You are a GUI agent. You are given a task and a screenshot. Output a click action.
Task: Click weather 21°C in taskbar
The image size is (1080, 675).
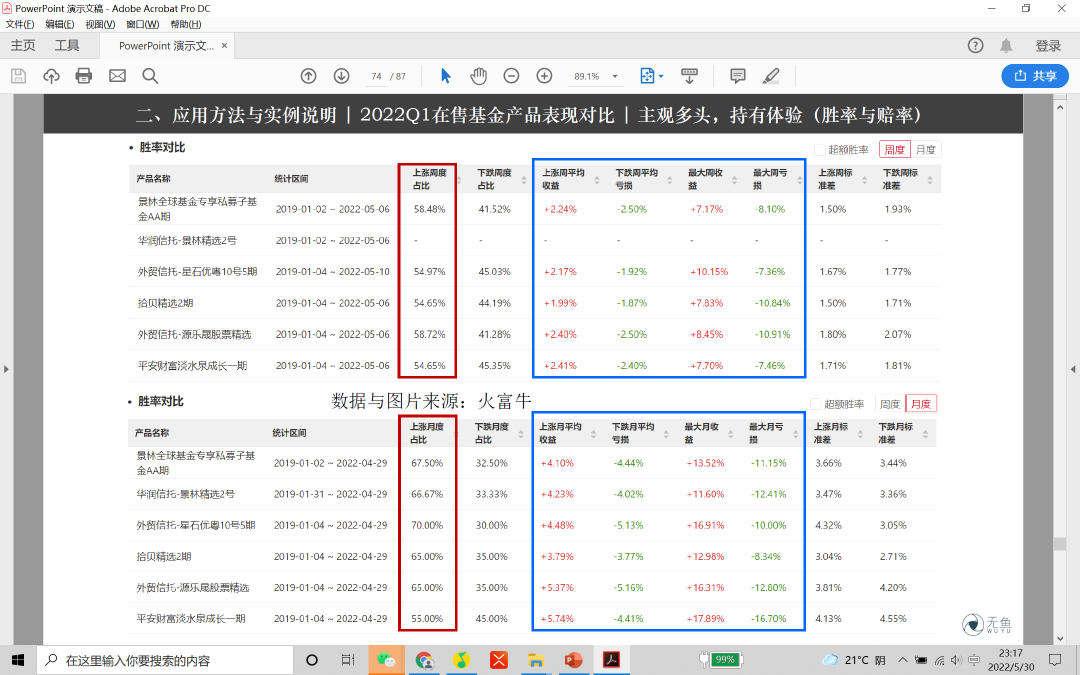tap(854, 660)
